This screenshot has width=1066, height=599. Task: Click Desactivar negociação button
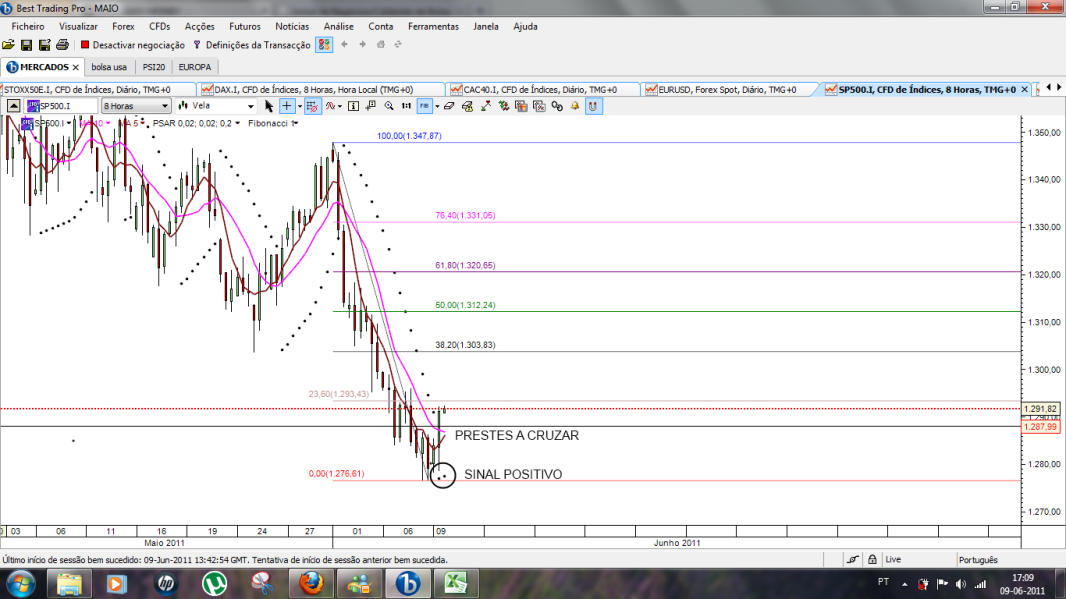coord(133,45)
